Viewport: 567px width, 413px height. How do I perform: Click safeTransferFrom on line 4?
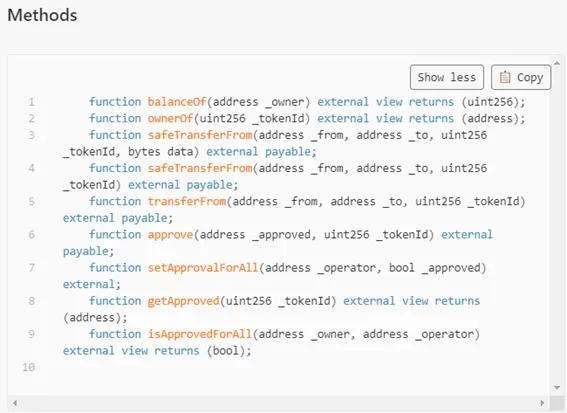(200, 168)
